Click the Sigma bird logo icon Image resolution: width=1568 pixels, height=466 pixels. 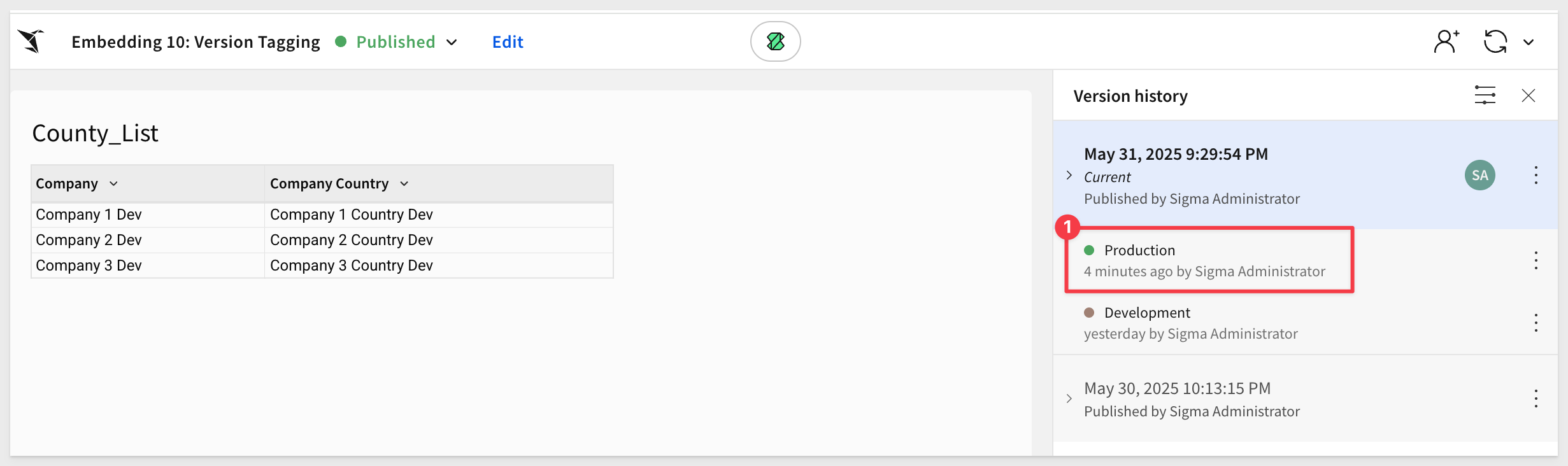tap(31, 41)
